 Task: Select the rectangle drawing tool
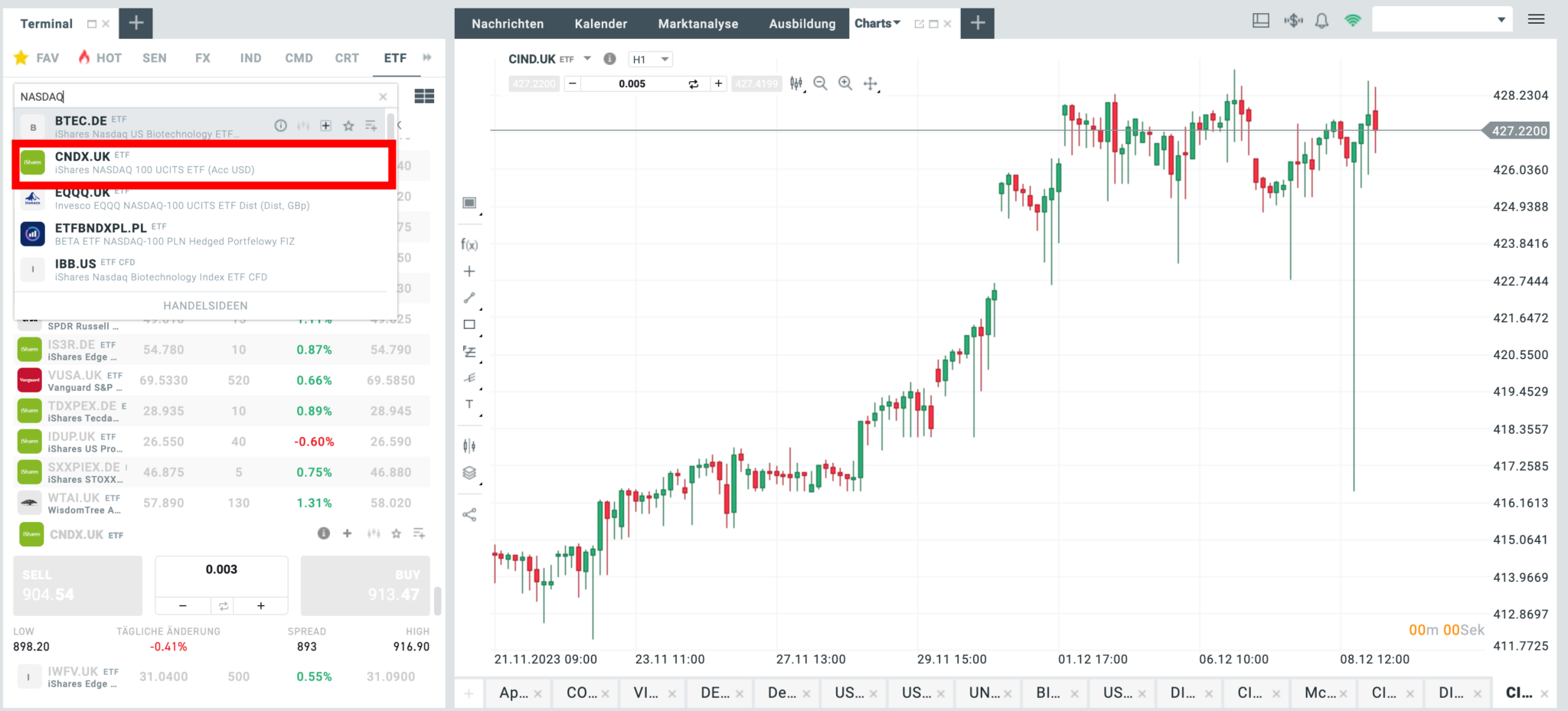click(x=469, y=325)
